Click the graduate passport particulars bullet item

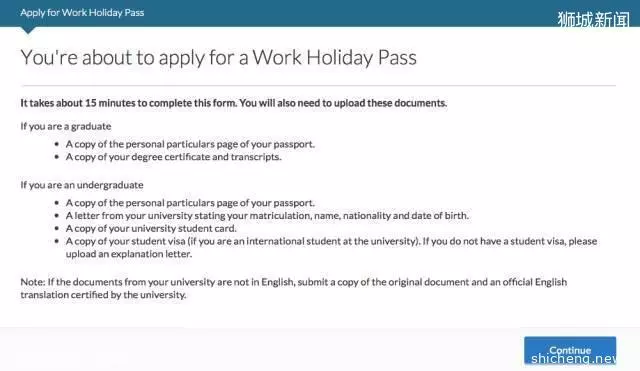[190, 144]
